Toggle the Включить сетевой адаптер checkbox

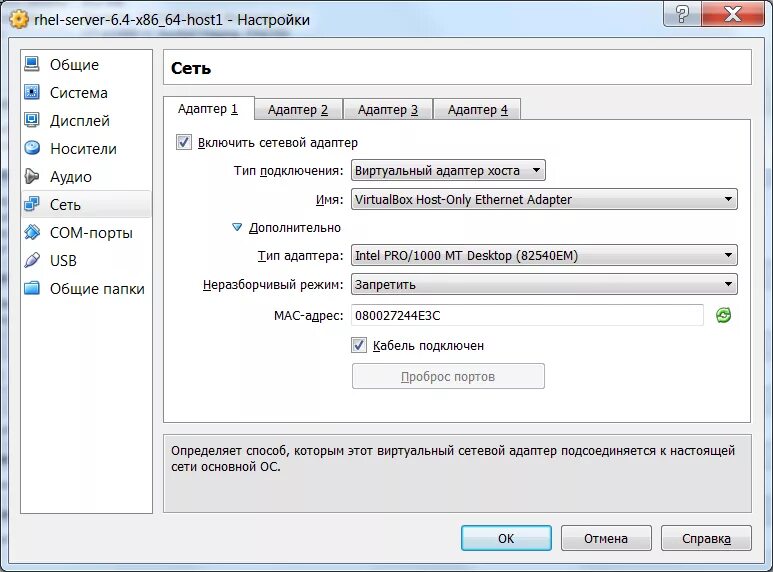pos(184,143)
